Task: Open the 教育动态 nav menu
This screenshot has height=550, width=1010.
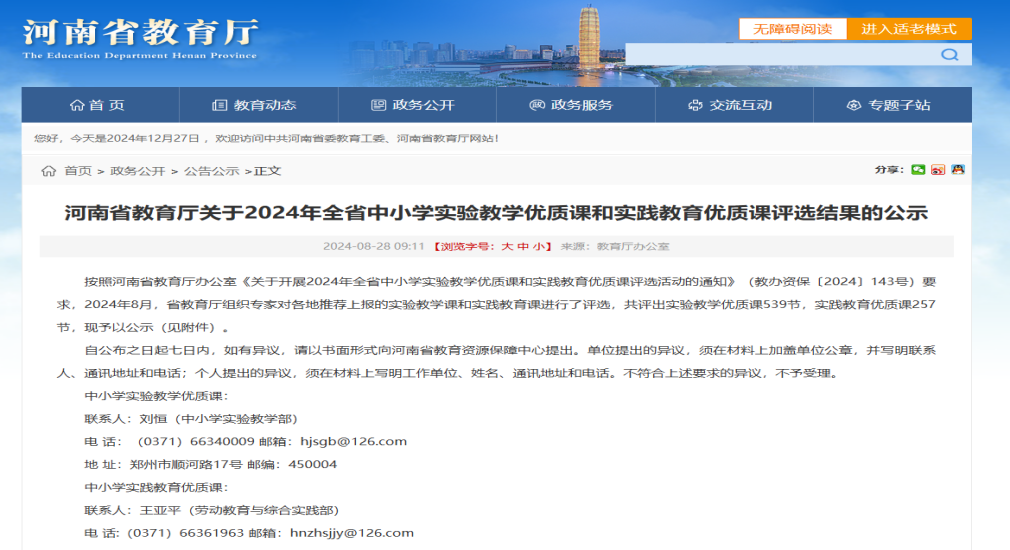Action: (255, 105)
